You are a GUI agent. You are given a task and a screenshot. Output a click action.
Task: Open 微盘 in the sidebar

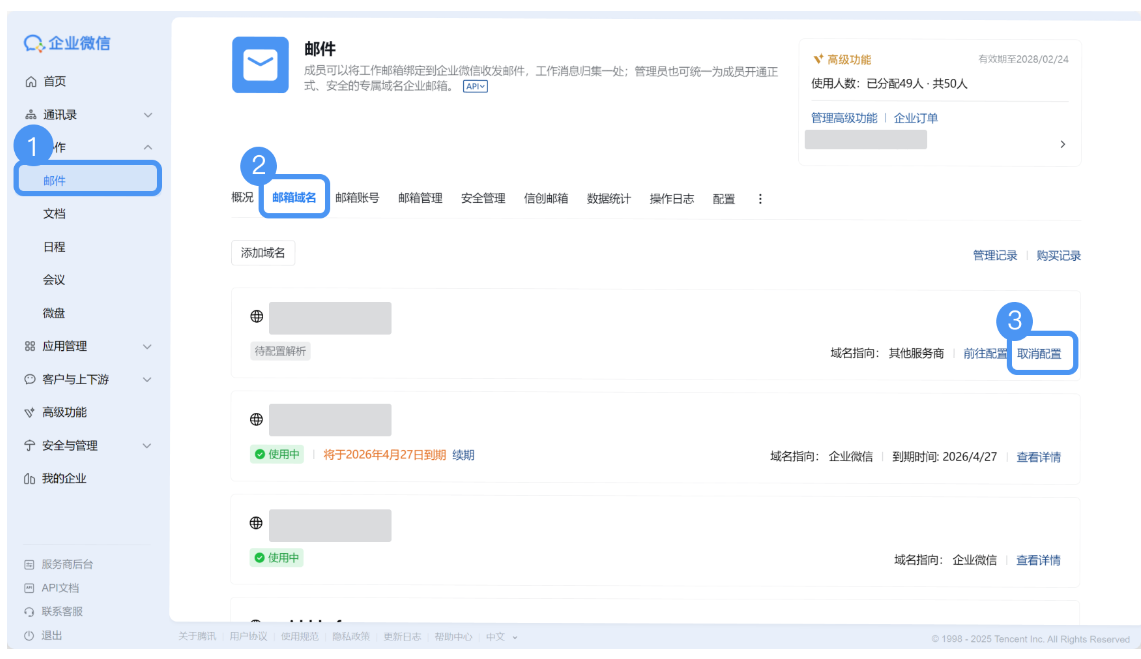click(53, 312)
